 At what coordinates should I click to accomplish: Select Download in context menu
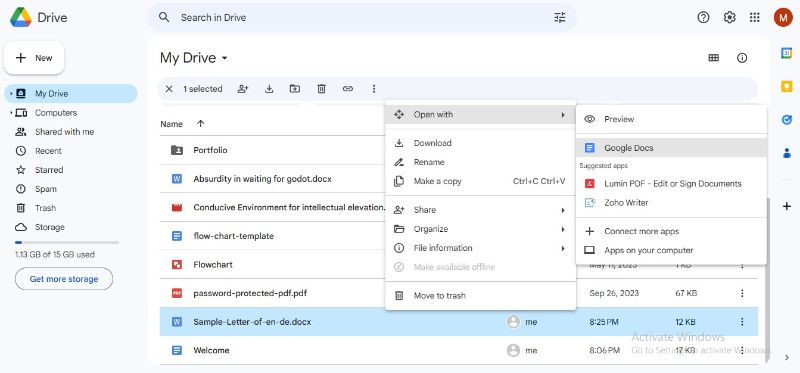480,143
